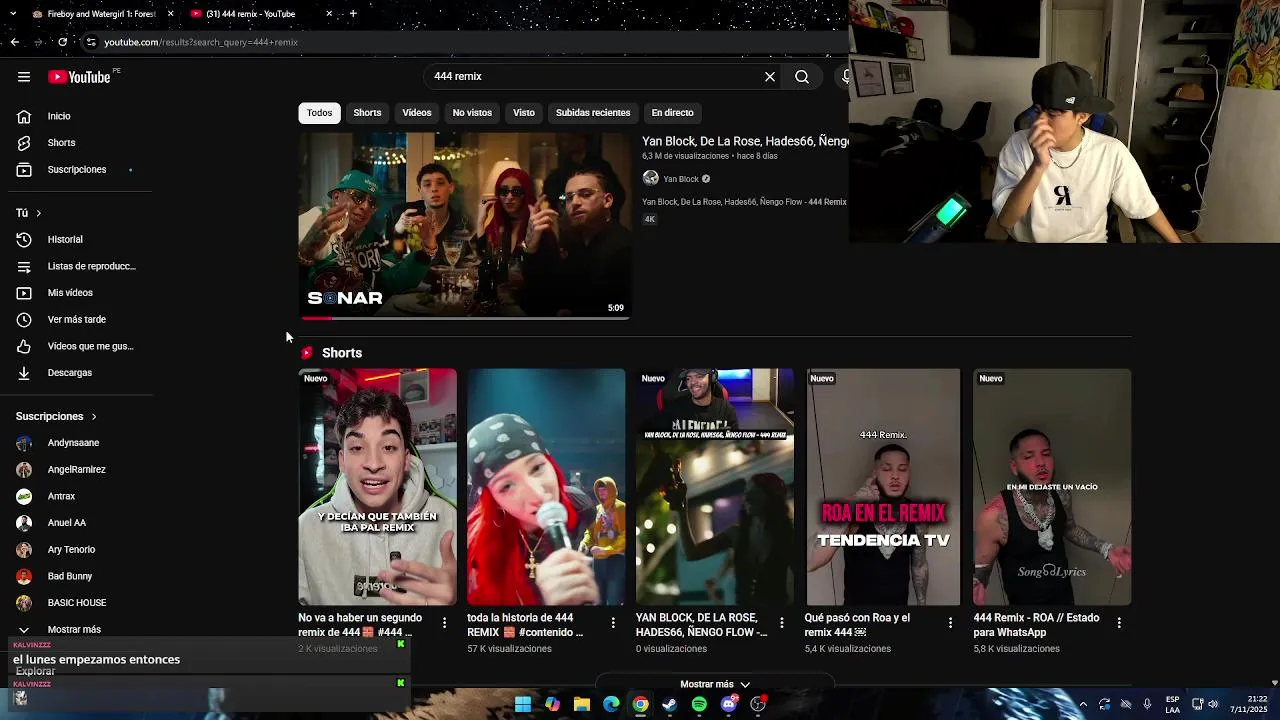
Task: Open a new browser tab with plus
Action: tap(353, 14)
